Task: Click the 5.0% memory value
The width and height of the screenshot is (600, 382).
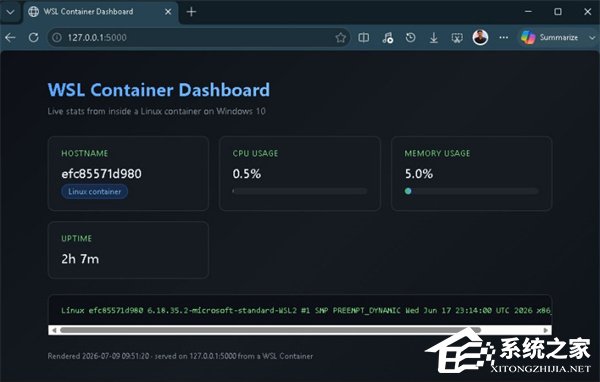Action: (419, 174)
